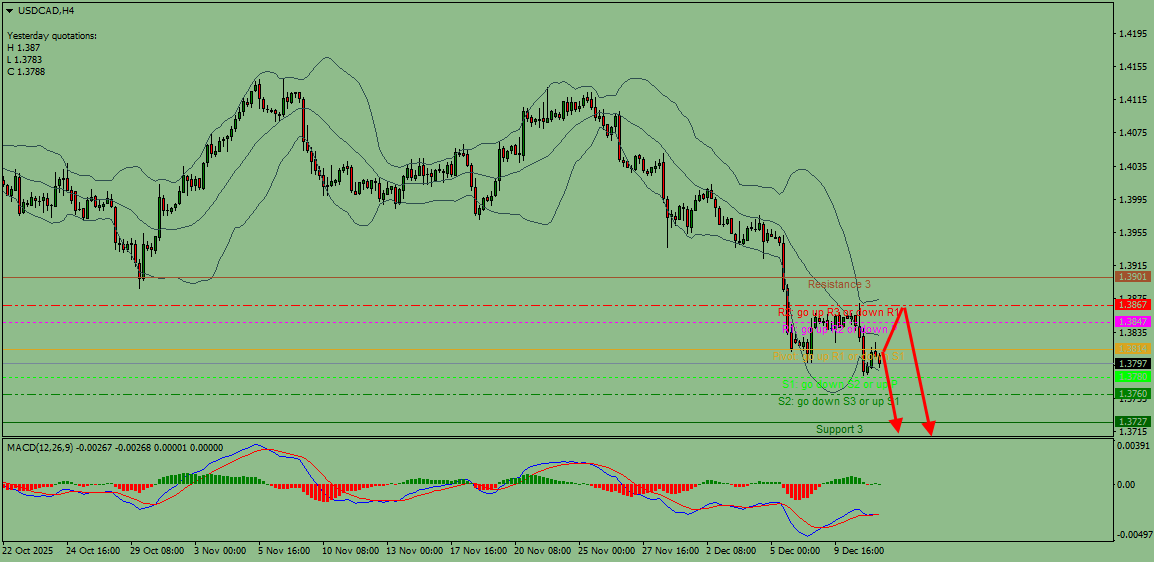The height and width of the screenshot is (562, 1154).
Task: Click the '5 Nov 16:00' time axis label
Action: [x=284, y=550]
